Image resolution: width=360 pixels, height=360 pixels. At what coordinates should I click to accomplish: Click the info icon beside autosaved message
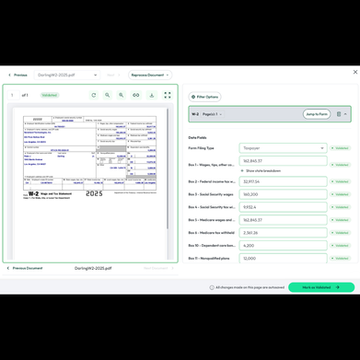212,287
